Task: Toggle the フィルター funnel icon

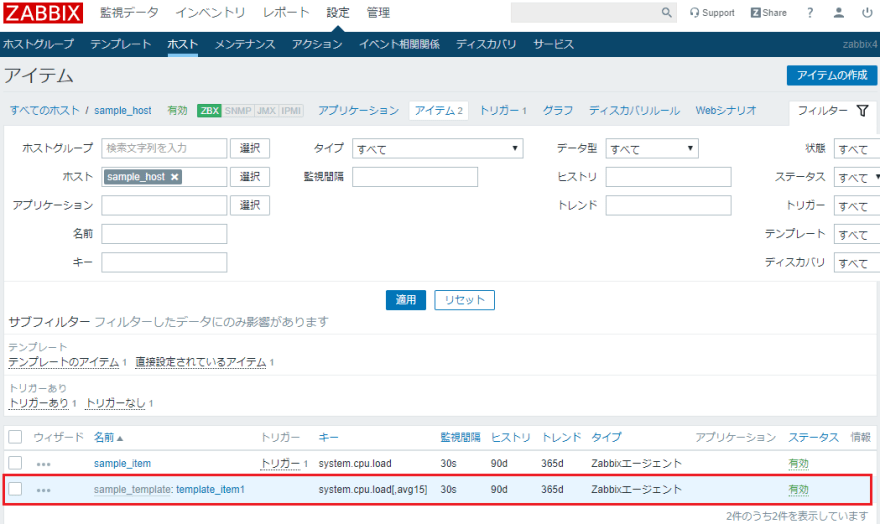Action: (x=862, y=111)
